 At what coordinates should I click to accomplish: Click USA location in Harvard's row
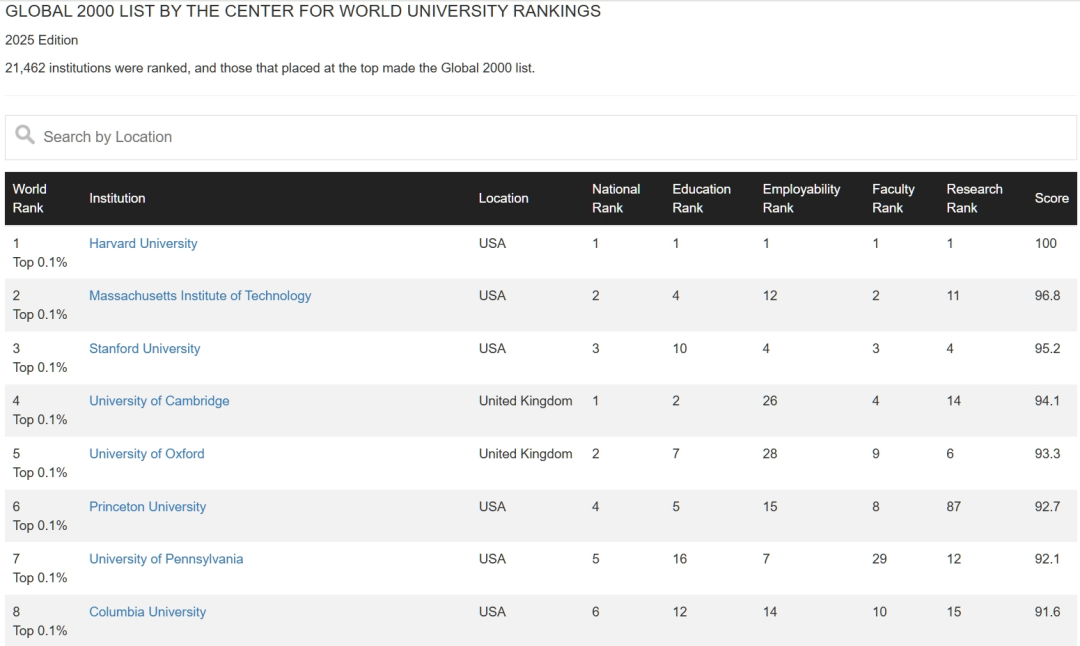(492, 243)
